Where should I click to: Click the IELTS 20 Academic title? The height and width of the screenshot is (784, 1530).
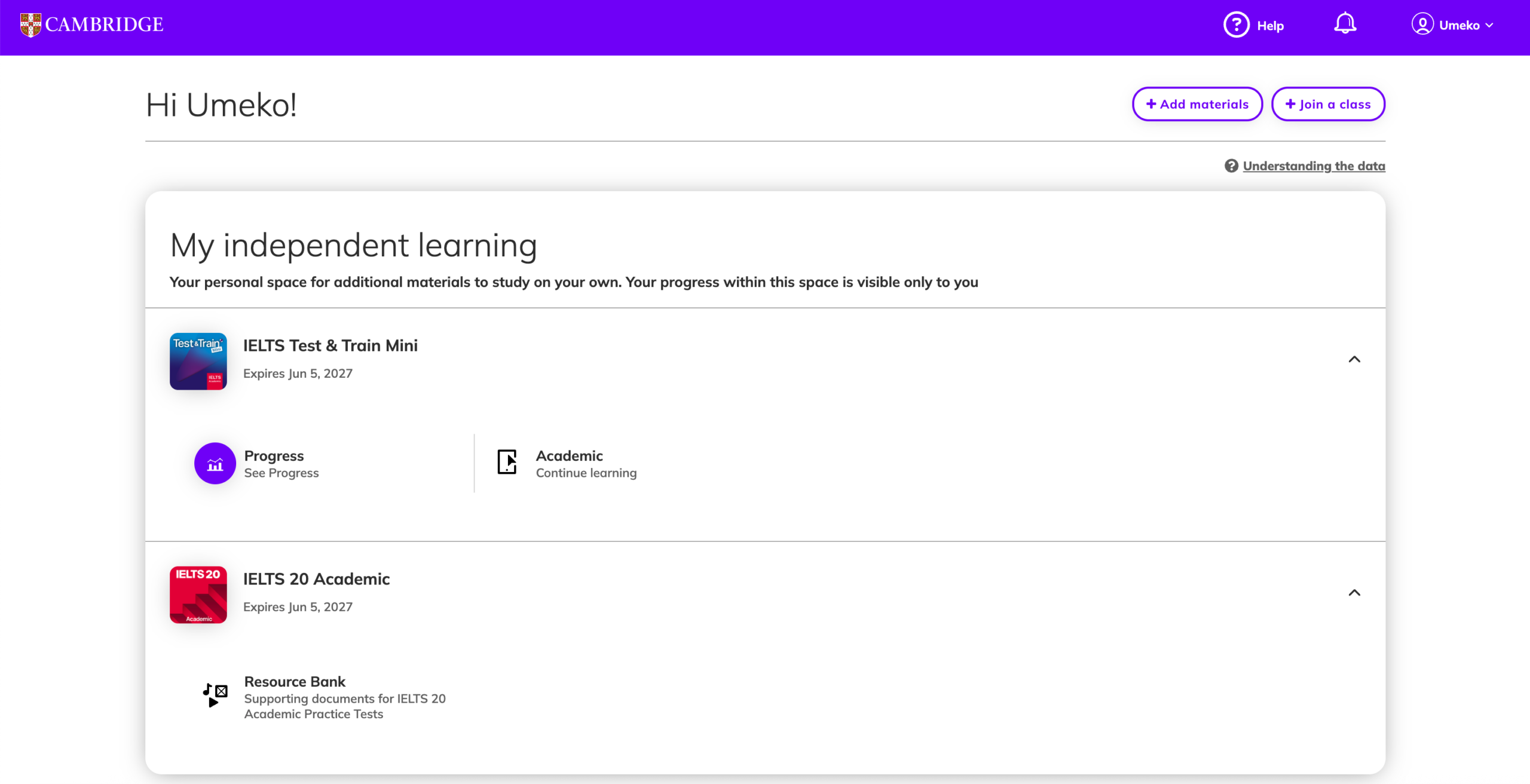(x=316, y=579)
